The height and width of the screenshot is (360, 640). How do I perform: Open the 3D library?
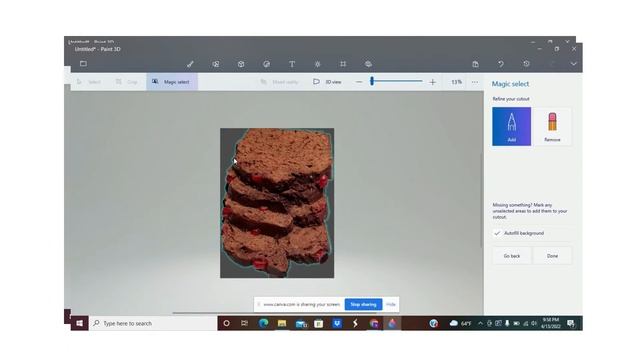pos(368,64)
